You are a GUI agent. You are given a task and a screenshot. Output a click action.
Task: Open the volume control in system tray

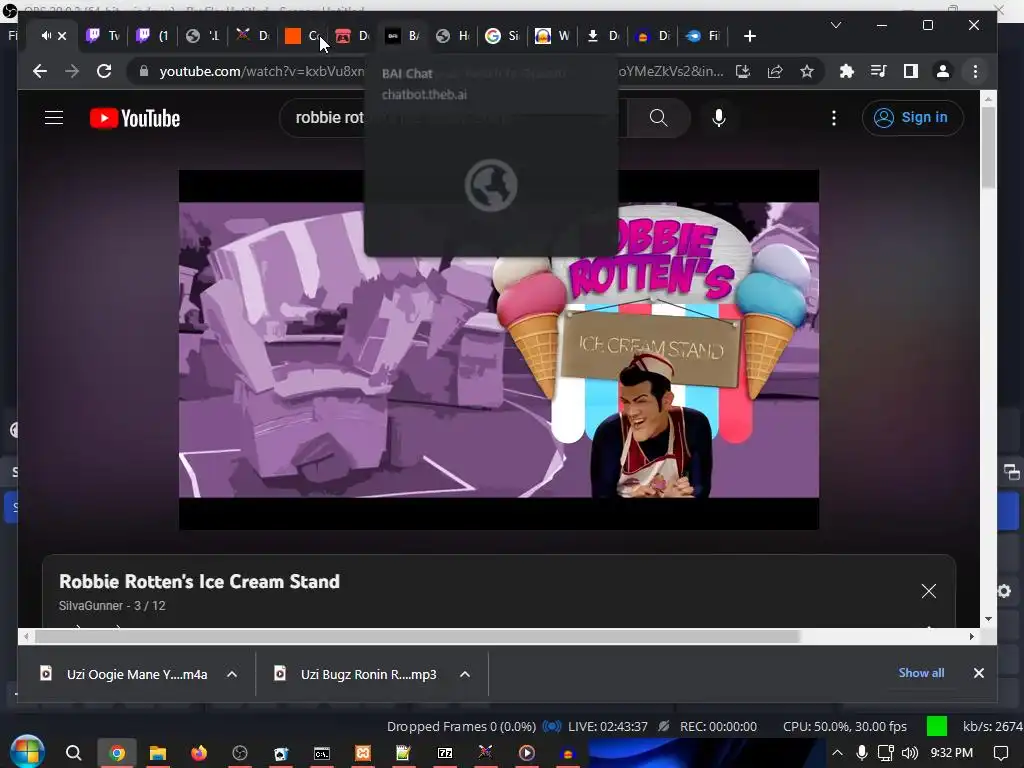pyautogui.click(x=910, y=753)
